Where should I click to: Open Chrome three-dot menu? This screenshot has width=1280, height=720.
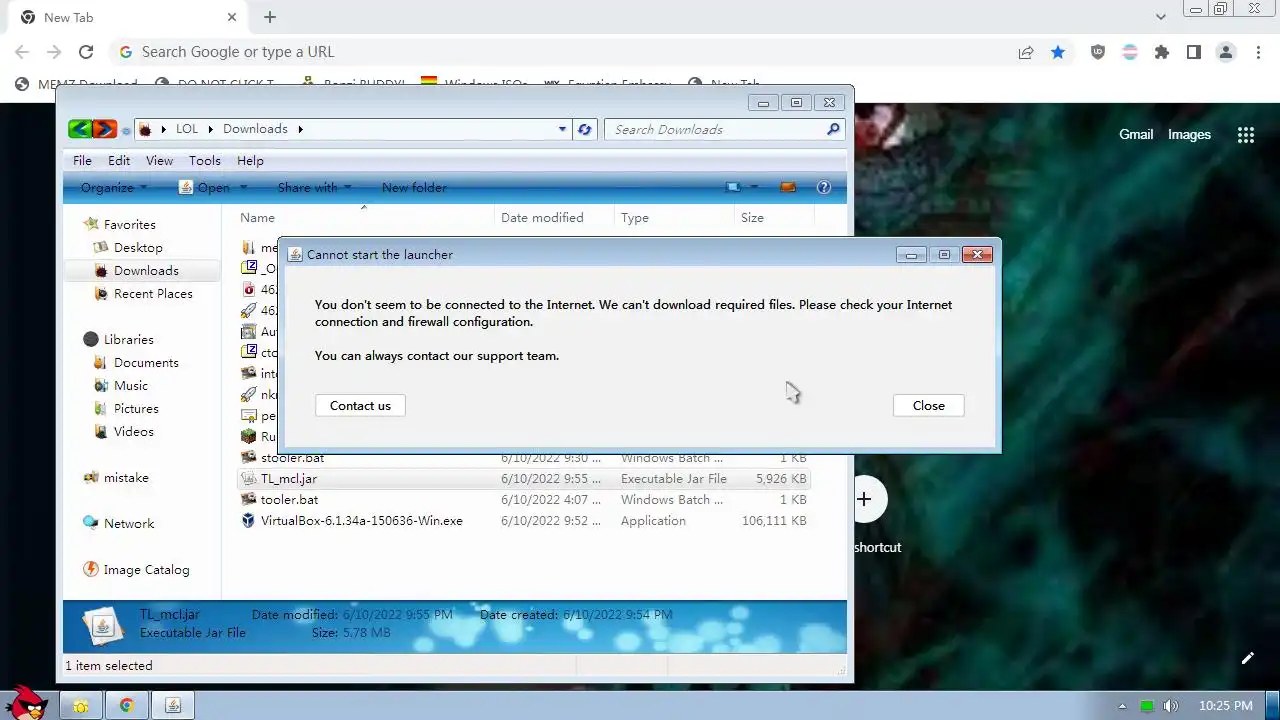tap(1257, 52)
